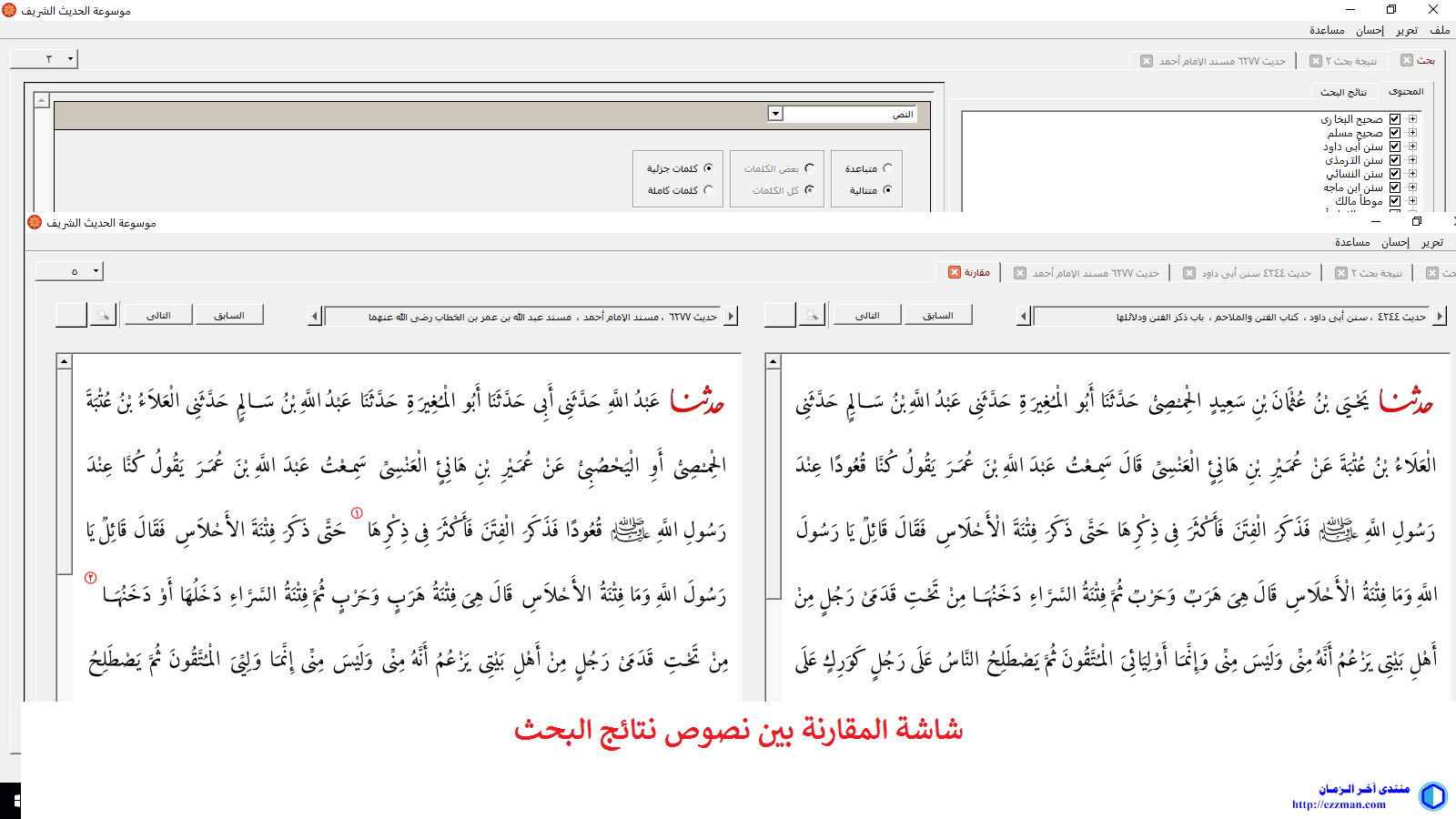Close the حديث ٤٢٤٤ سنن أبي داود tab
This screenshot has height=819, width=1456.
1189,273
